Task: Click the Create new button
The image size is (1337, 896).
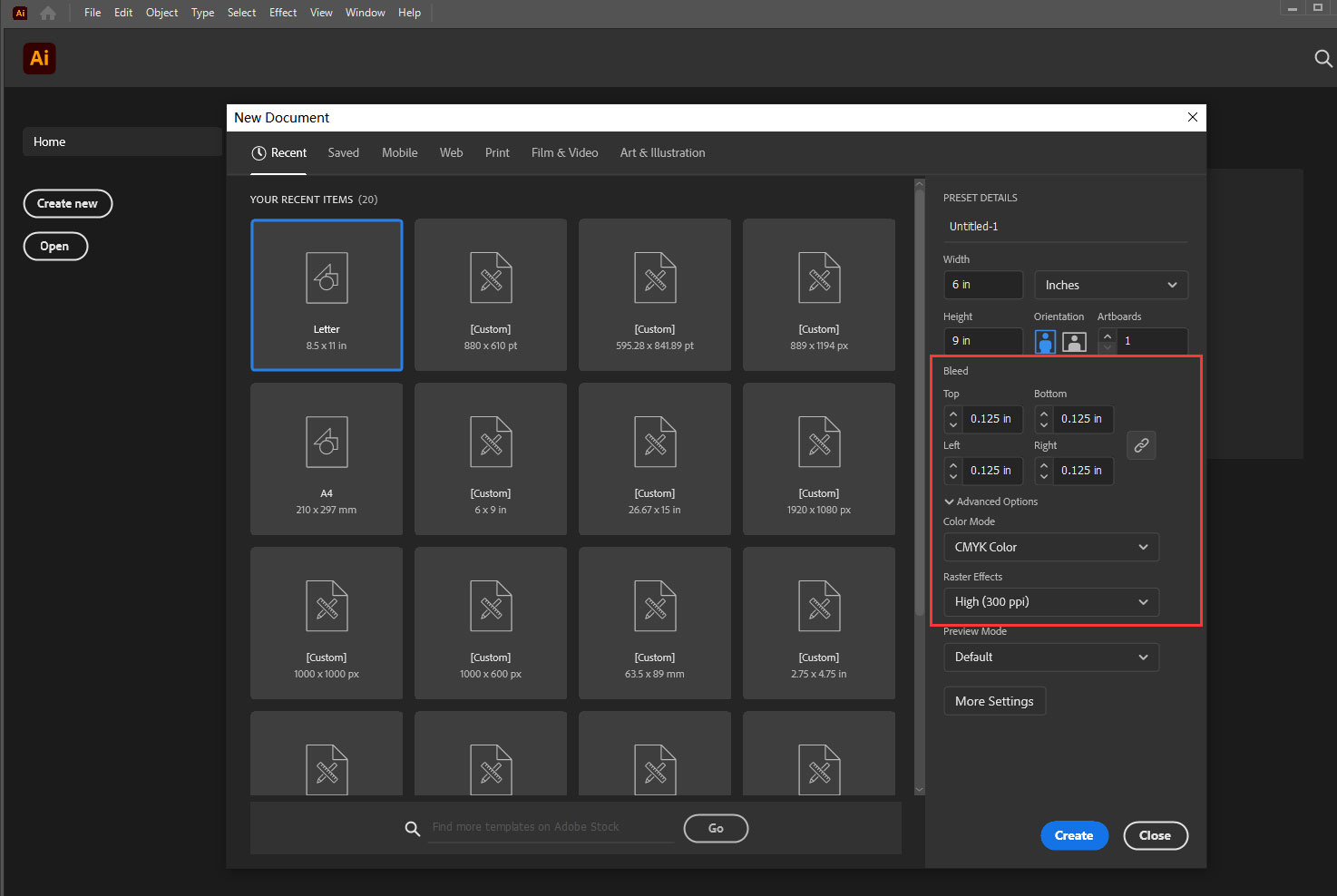Action: click(x=68, y=204)
